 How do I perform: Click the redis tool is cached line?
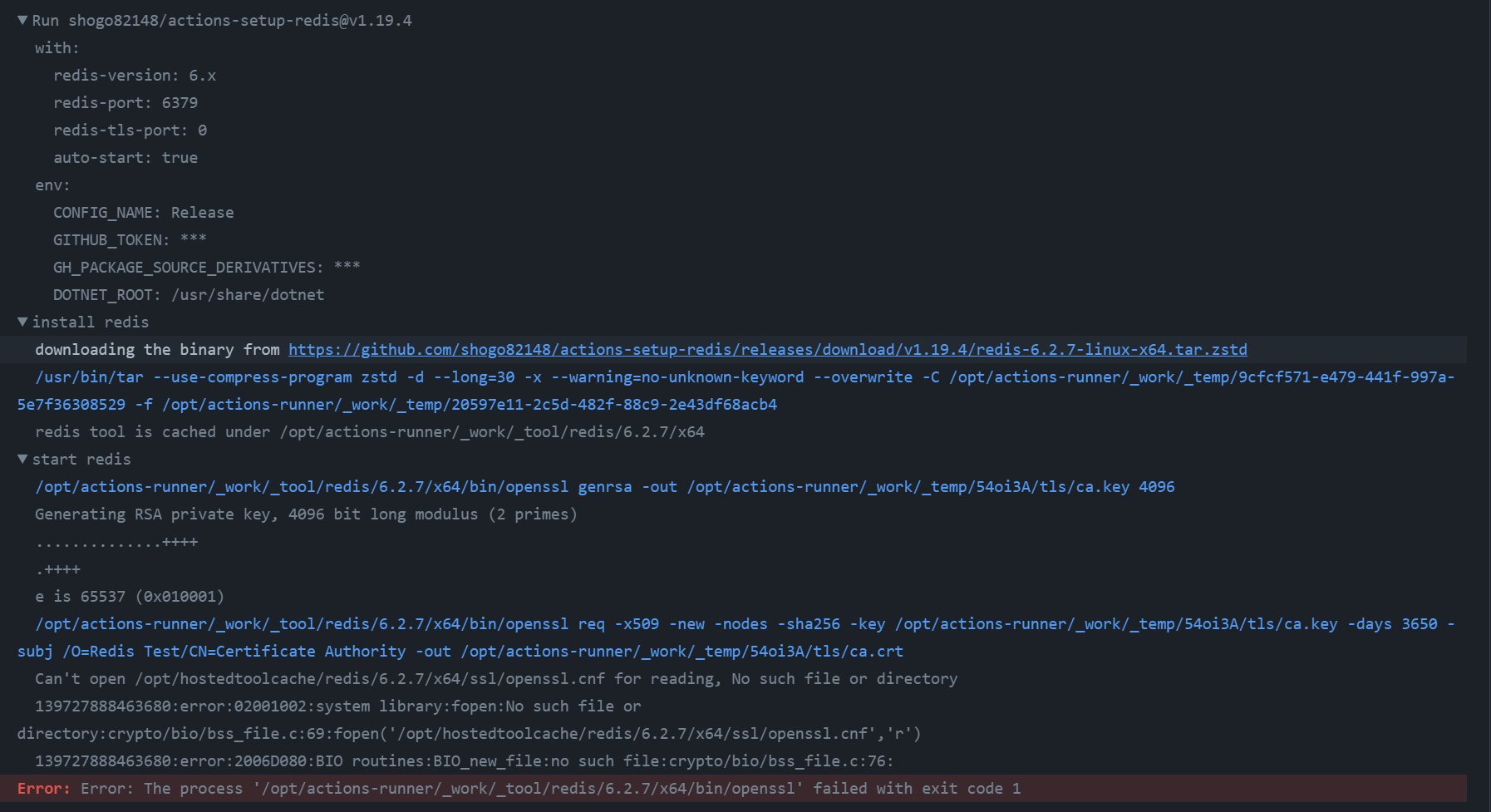pyautogui.click(x=370, y=431)
